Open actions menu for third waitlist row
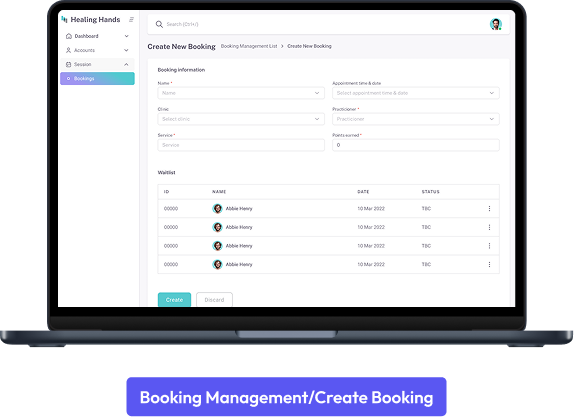The width and height of the screenshot is (574, 417). (x=489, y=246)
